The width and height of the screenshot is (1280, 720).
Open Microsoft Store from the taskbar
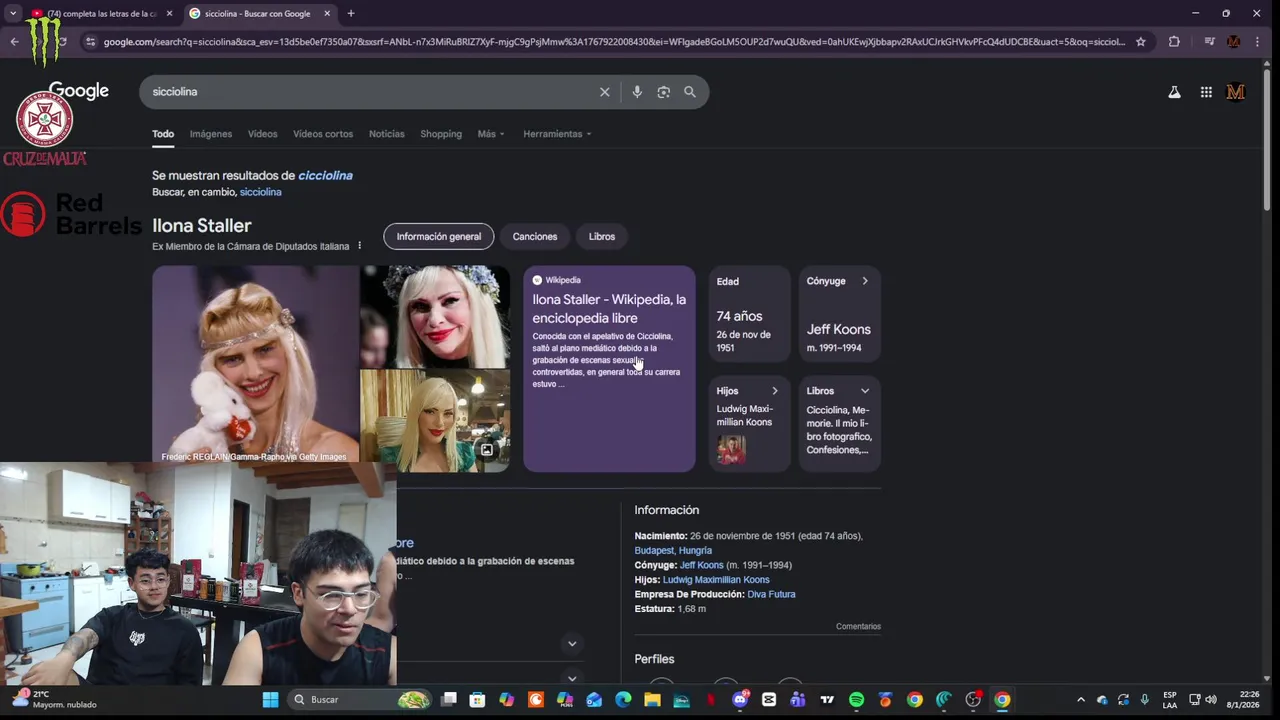(x=477, y=700)
